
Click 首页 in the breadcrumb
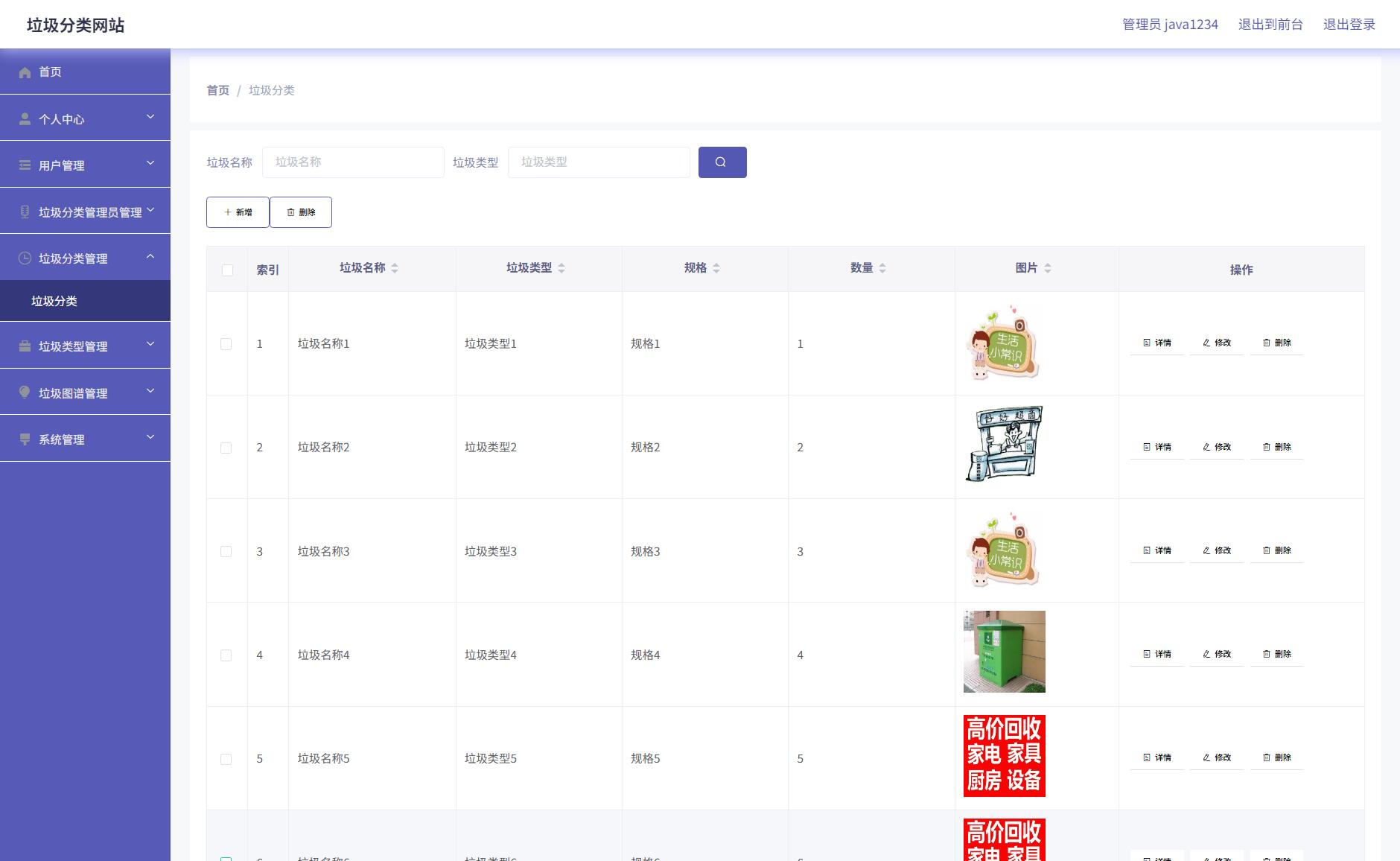click(218, 90)
